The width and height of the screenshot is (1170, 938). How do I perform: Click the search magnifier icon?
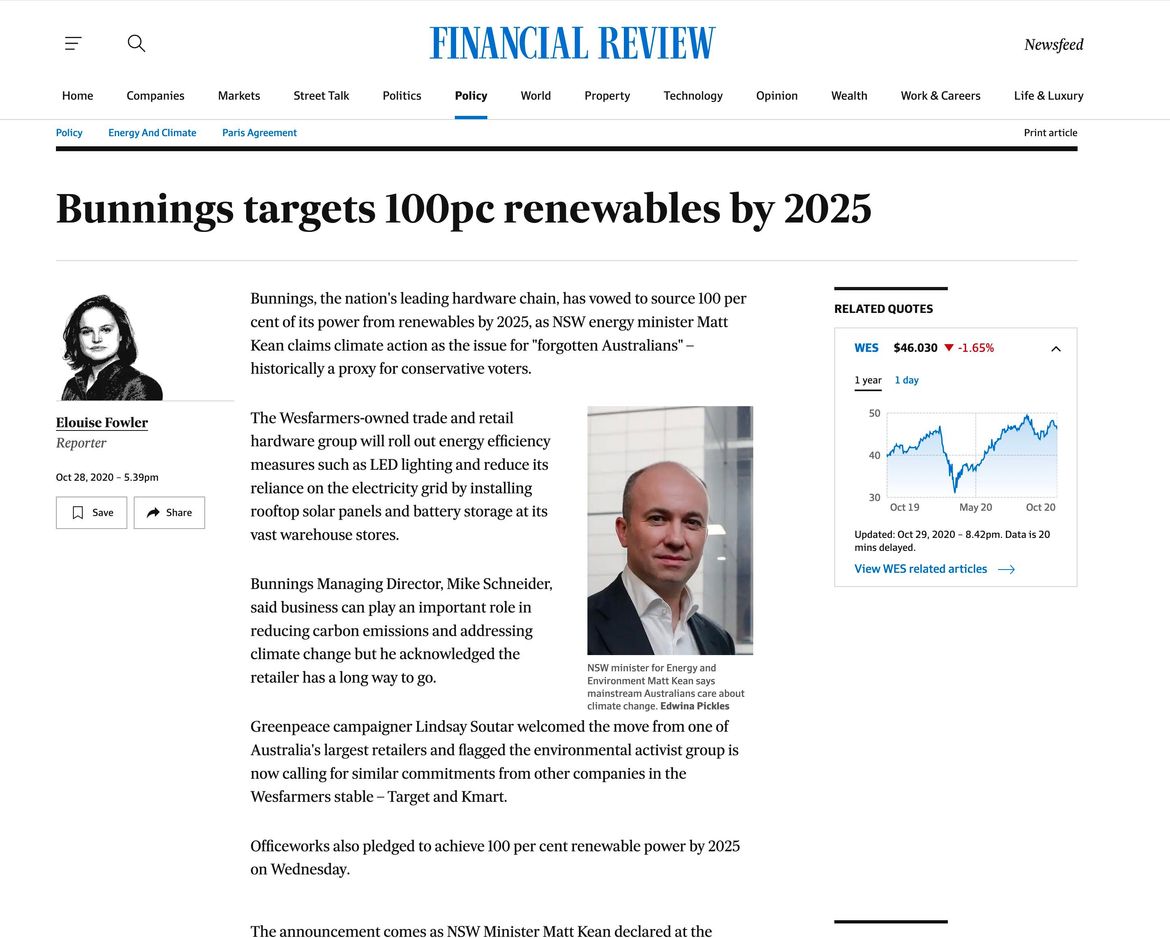pos(136,43)
